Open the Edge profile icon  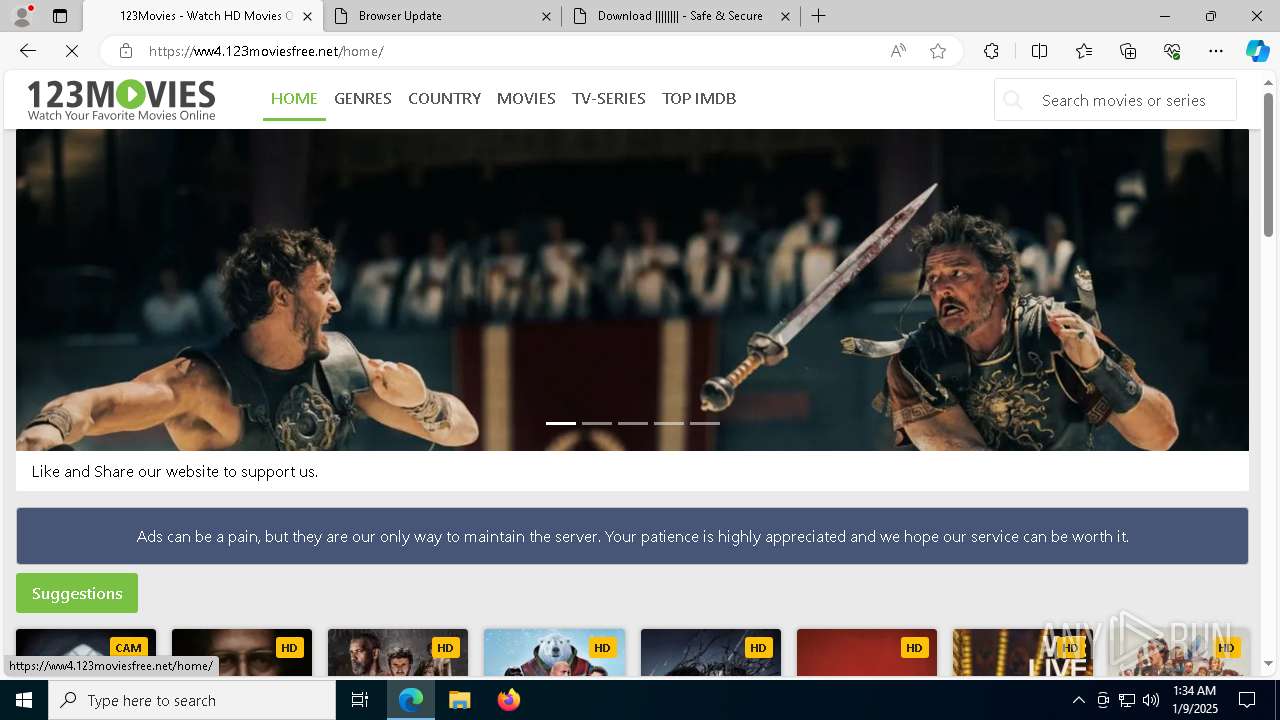(21, 16)
